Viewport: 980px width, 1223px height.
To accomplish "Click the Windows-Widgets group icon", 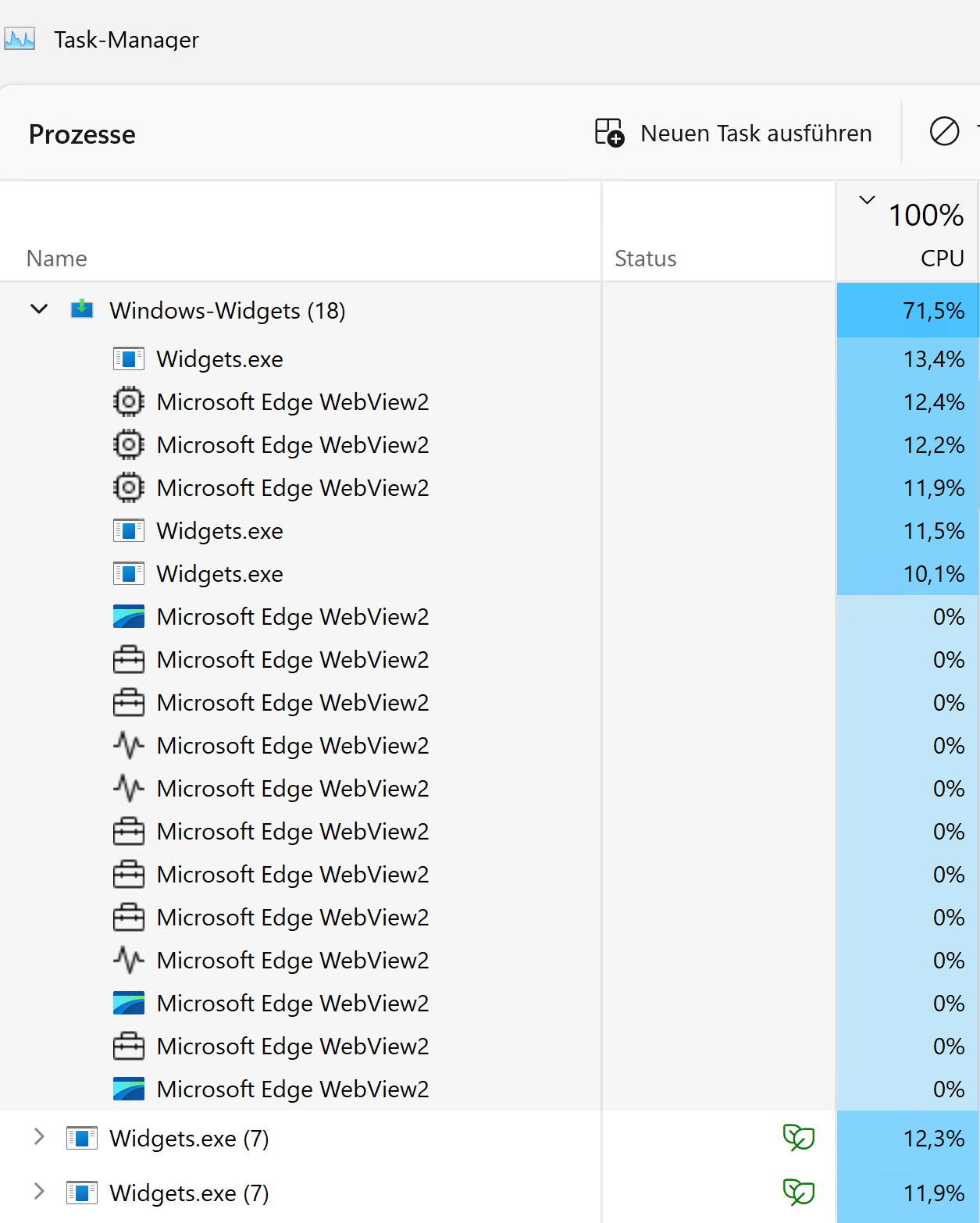I will [x=82, y=309].
